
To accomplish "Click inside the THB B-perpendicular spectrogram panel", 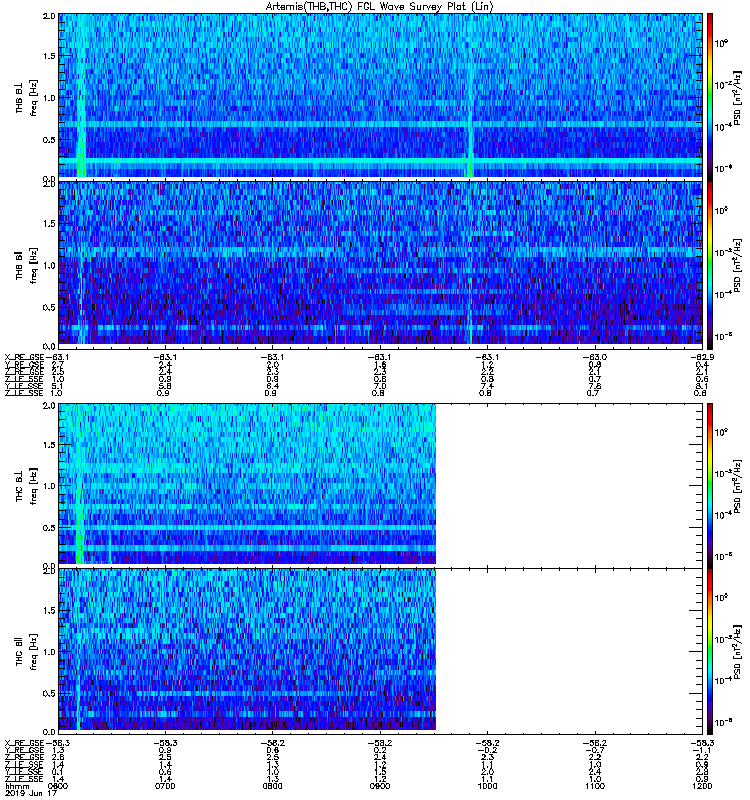I will pos(380,96).
